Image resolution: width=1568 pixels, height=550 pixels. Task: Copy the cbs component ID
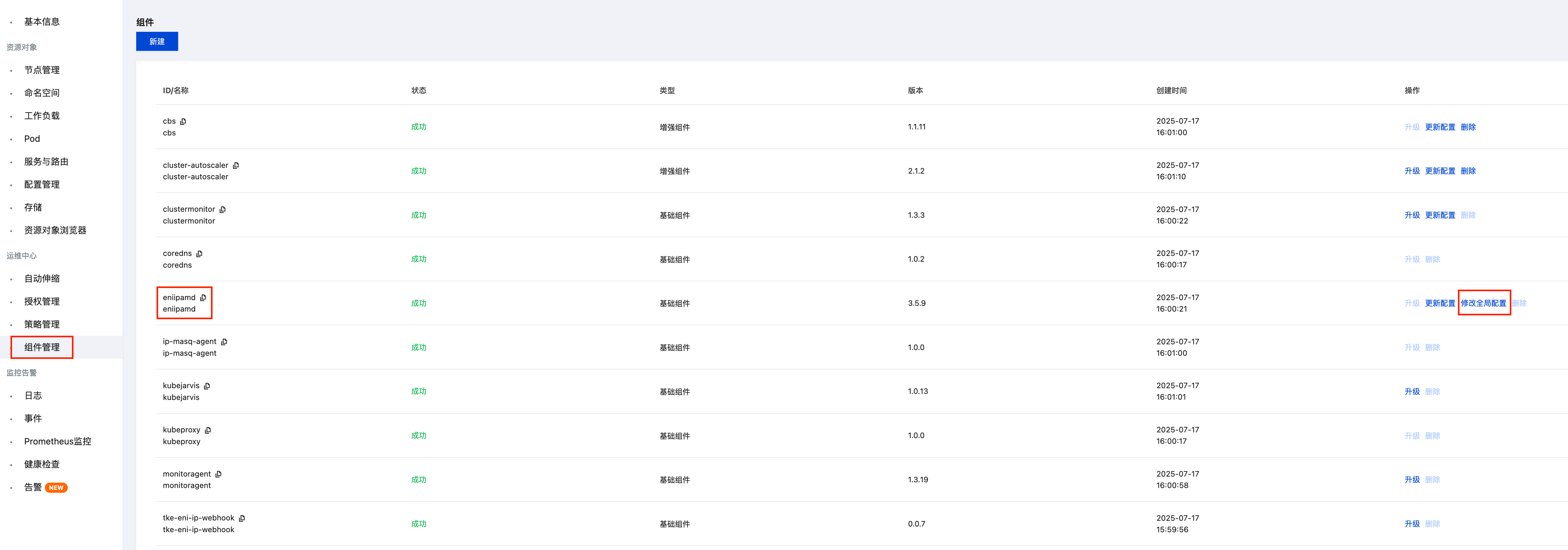point(183,122)
